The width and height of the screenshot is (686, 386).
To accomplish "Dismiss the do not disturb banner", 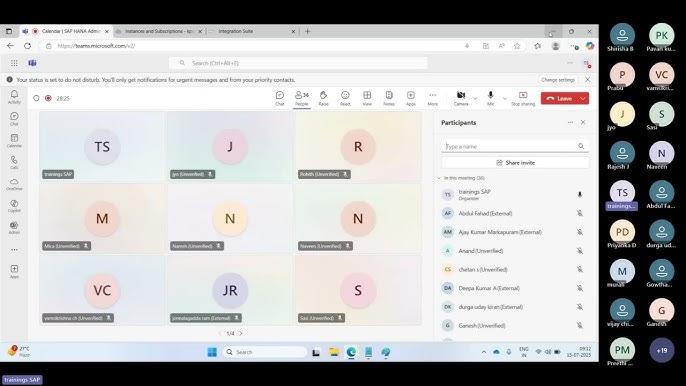I will tap(588, 80).
